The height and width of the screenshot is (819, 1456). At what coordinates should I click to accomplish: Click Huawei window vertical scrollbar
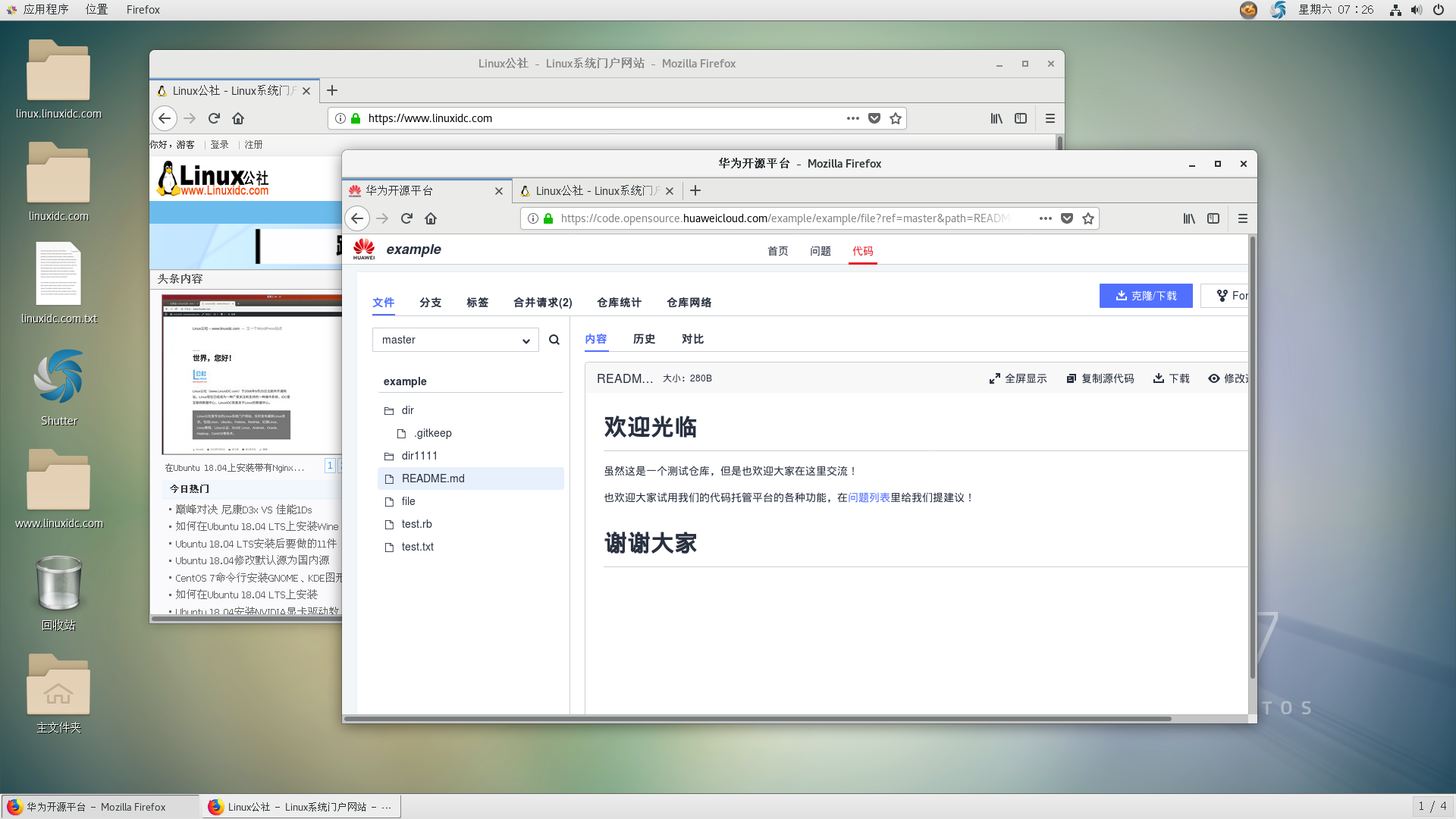point(1252,458)
